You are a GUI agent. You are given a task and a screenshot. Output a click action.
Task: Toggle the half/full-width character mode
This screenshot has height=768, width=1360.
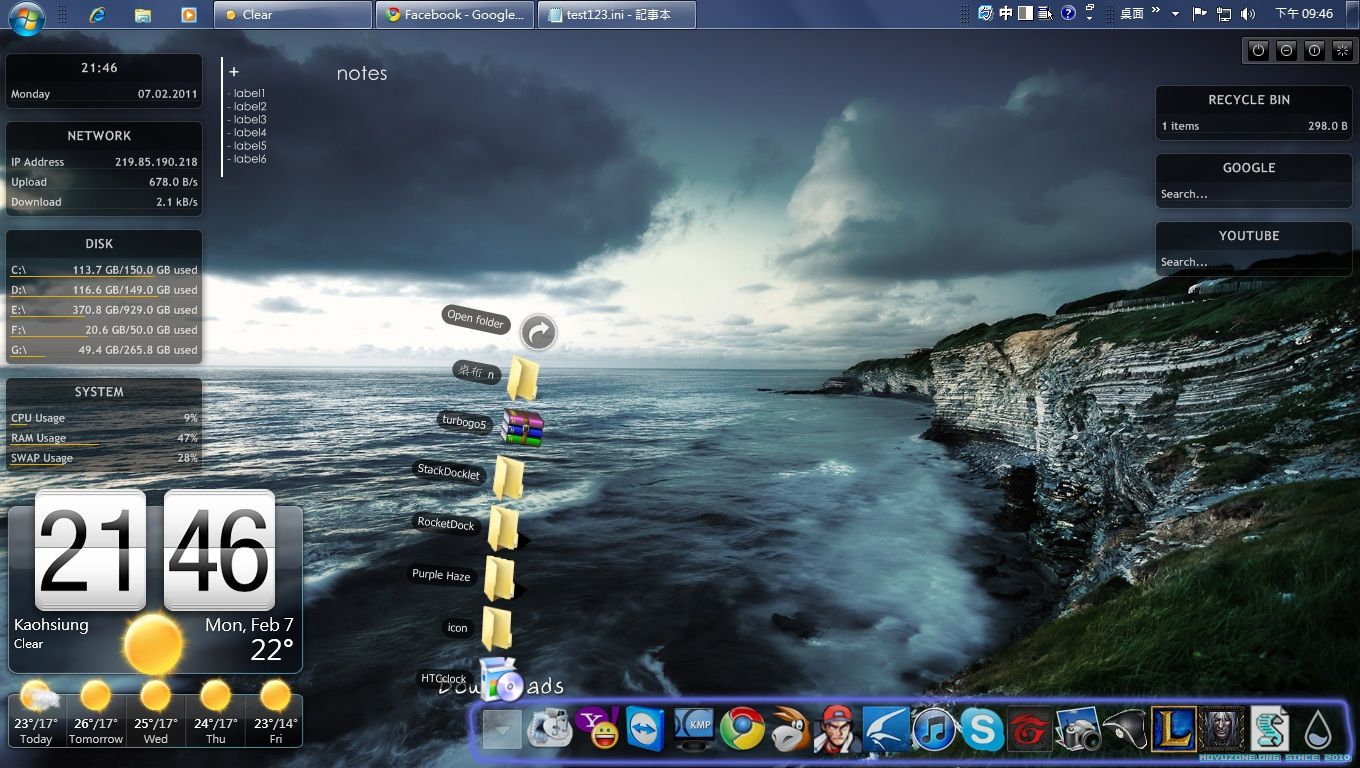pyautogui.click(x=1026, y=14)
